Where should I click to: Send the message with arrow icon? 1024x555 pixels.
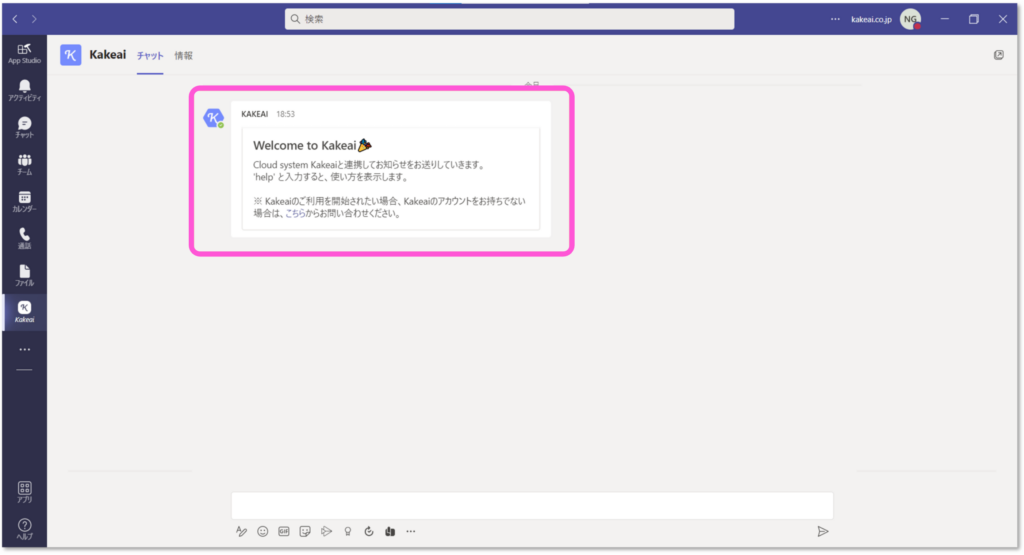(823, 531)
